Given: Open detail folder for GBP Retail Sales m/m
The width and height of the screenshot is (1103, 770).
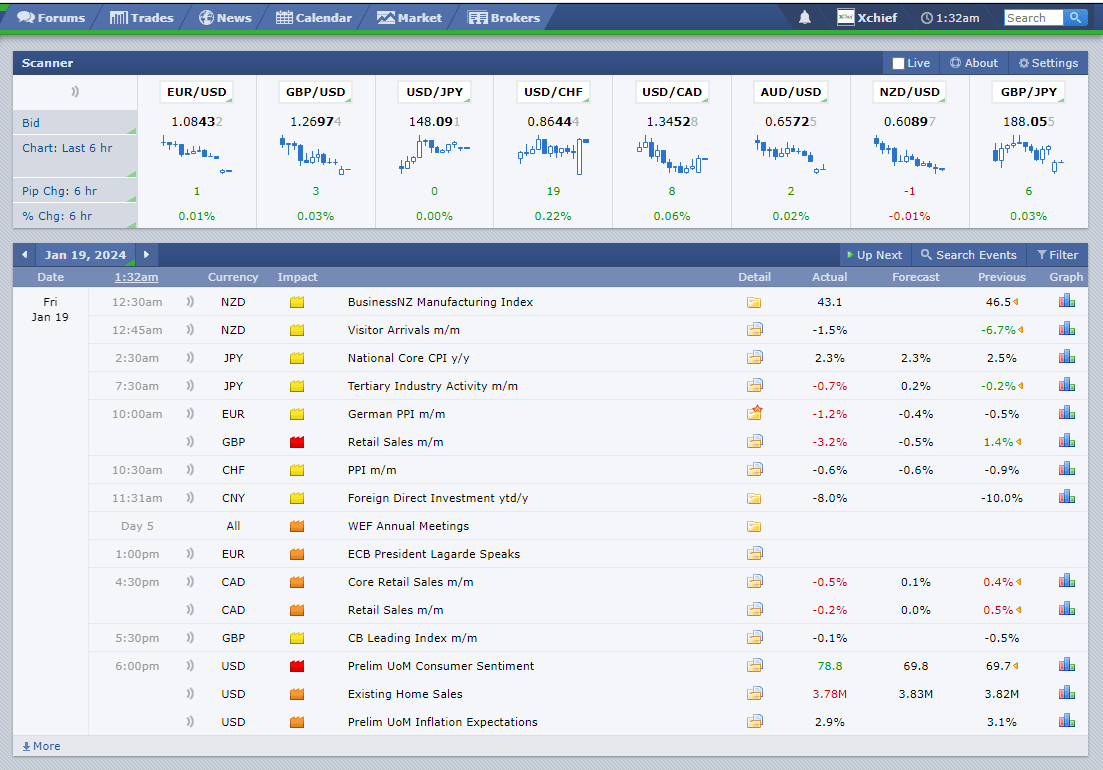Looking at the screenshot, I should (754, 442).
